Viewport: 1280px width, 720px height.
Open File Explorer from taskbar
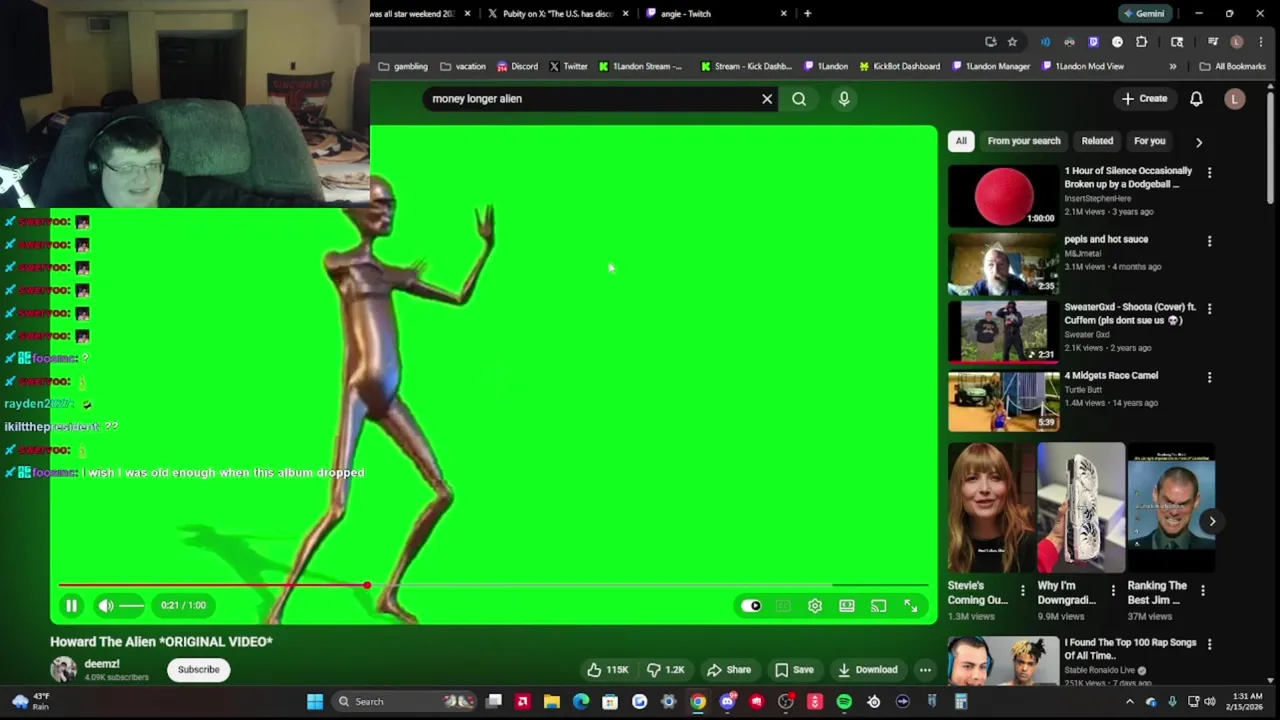[x=552, y=702]
